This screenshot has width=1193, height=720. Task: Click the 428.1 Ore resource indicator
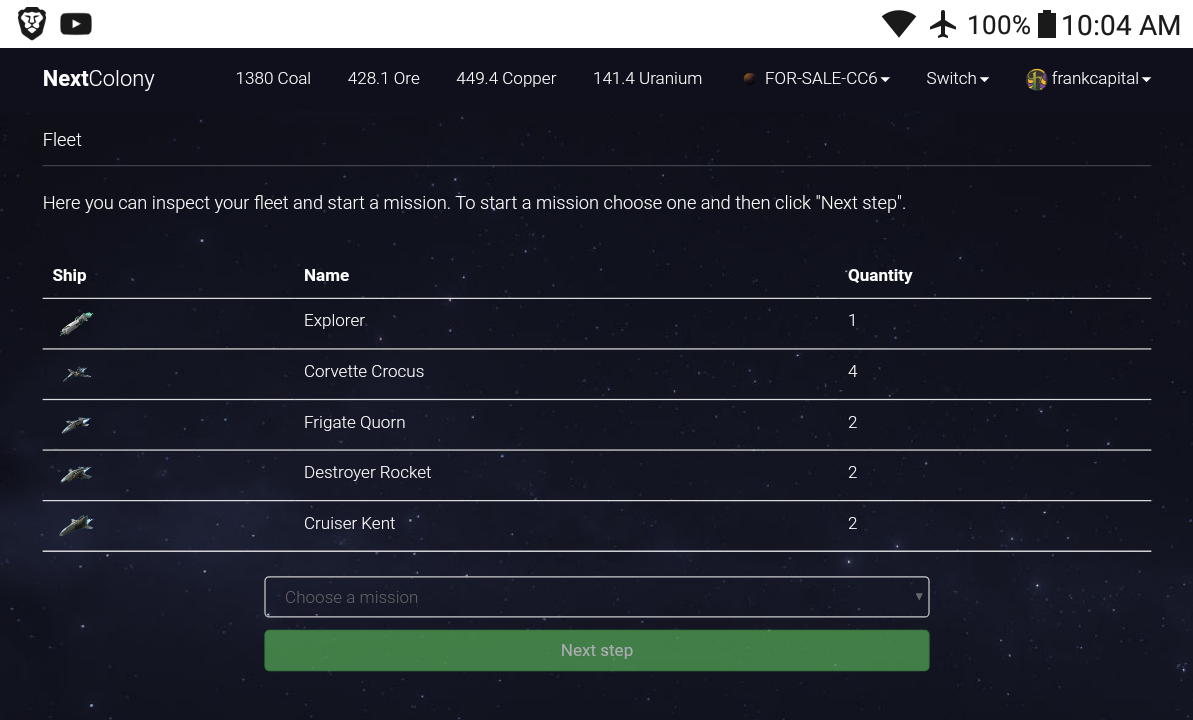[384, 78]
